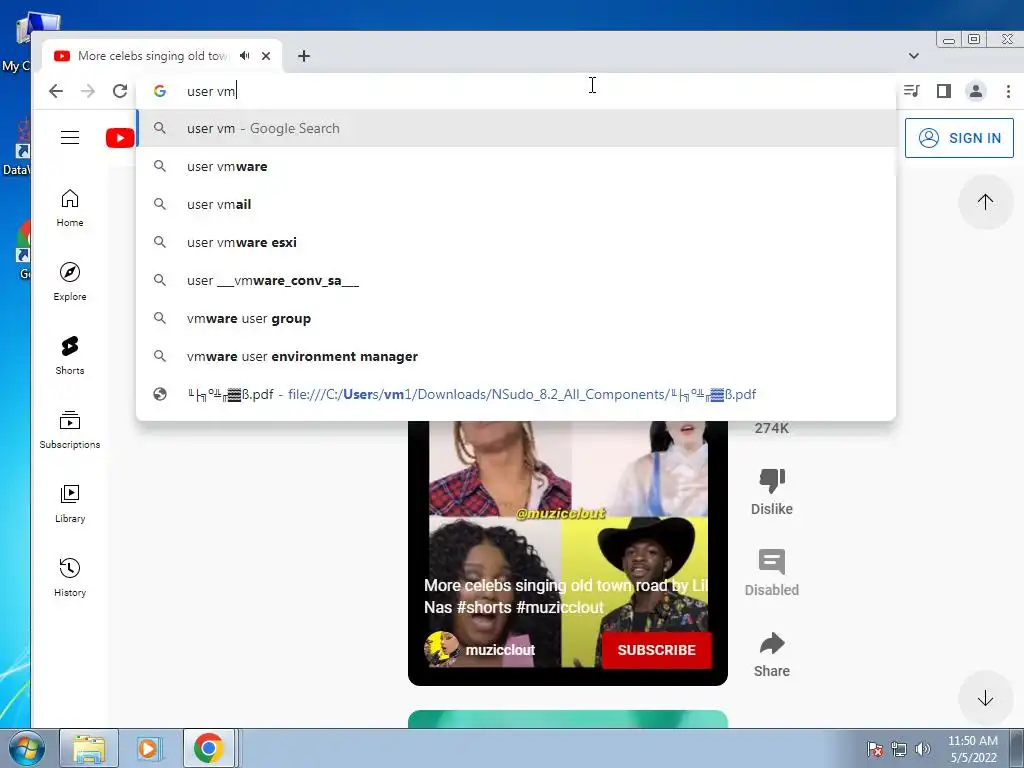This screenshot has height=768, width=1024.
Task: Click the network tray icon
Action: 899,749
